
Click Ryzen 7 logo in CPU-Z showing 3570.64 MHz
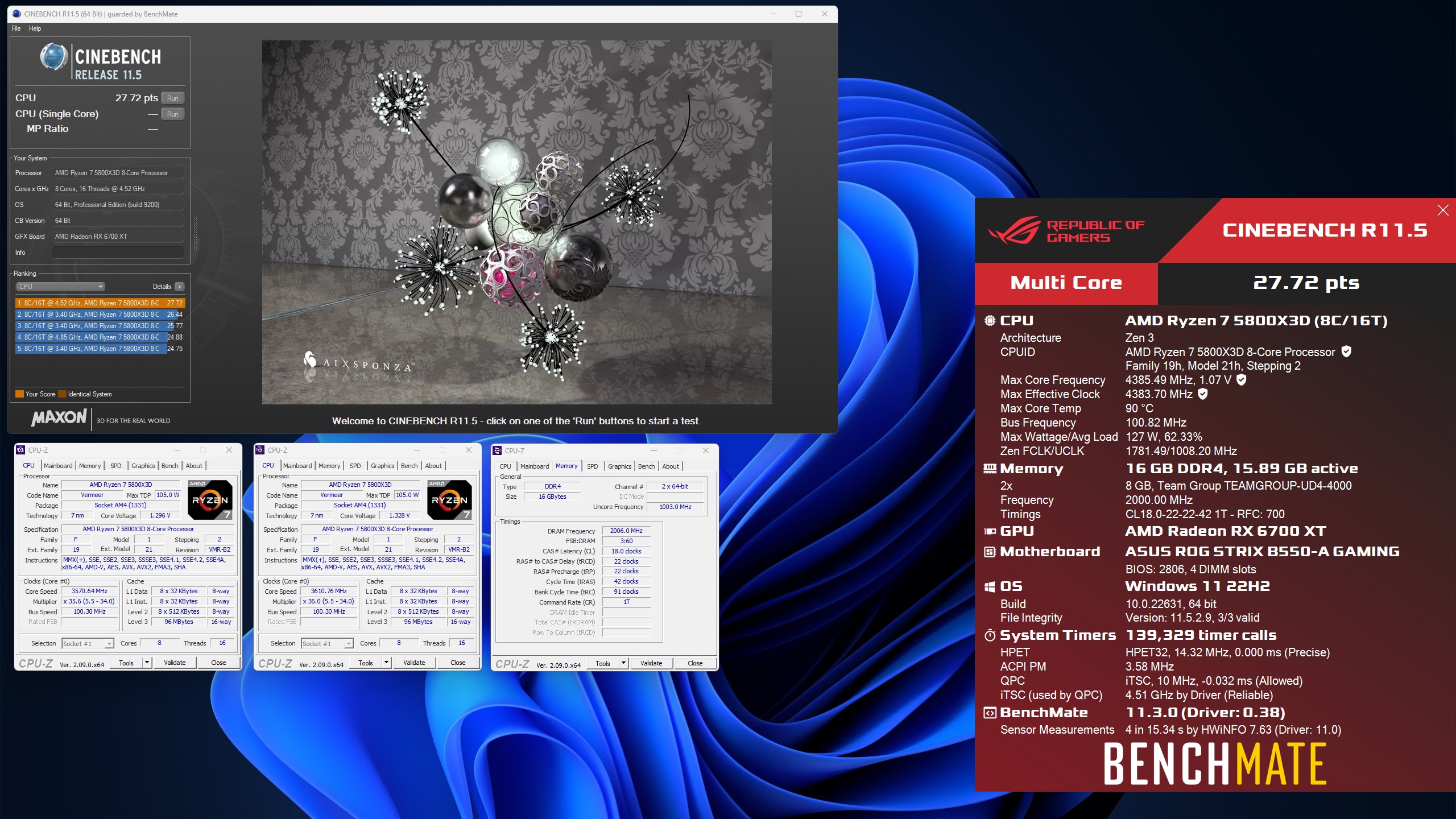(210, 500)
